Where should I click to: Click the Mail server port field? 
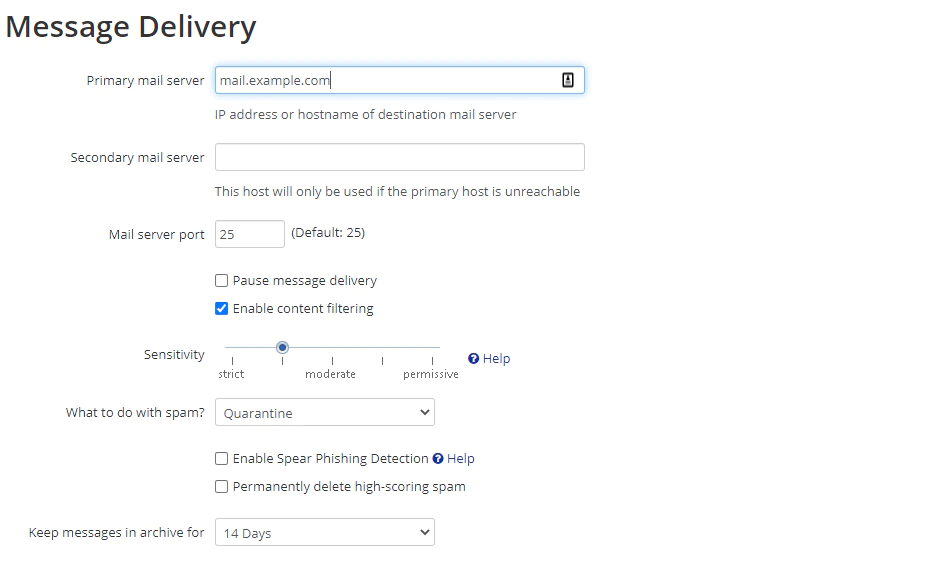coord(250,234)
